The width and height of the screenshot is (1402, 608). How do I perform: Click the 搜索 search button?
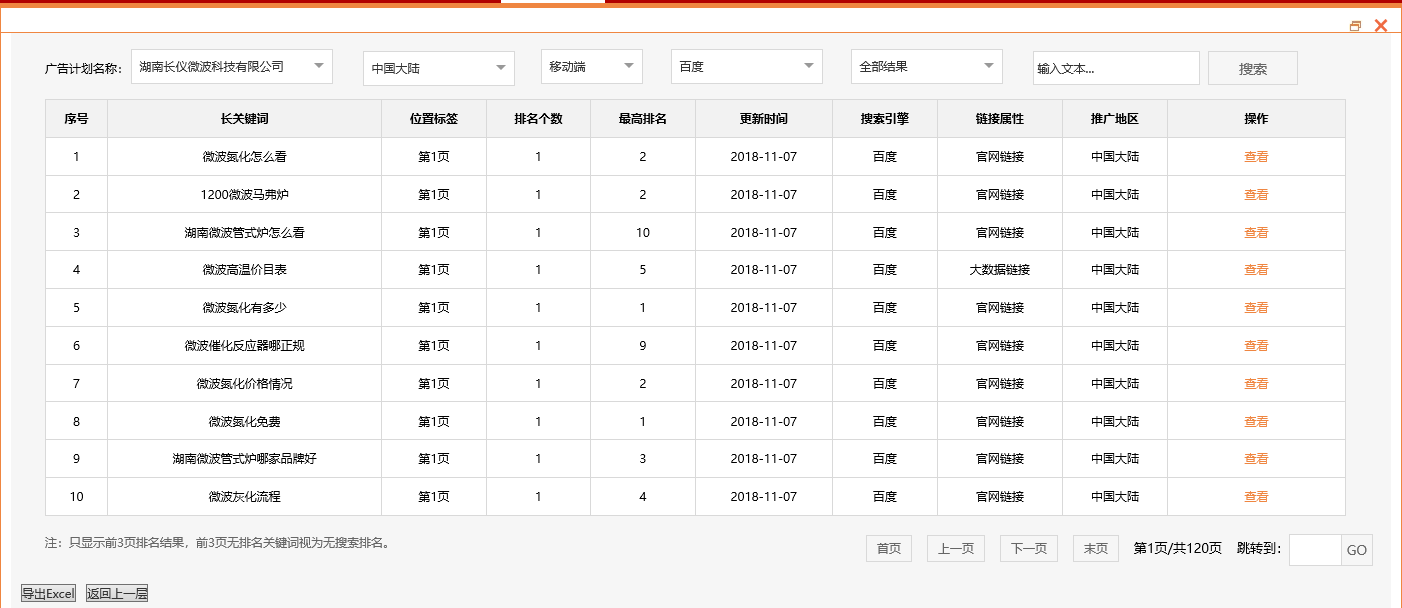pyautogui.click(x=1252, y=67)
